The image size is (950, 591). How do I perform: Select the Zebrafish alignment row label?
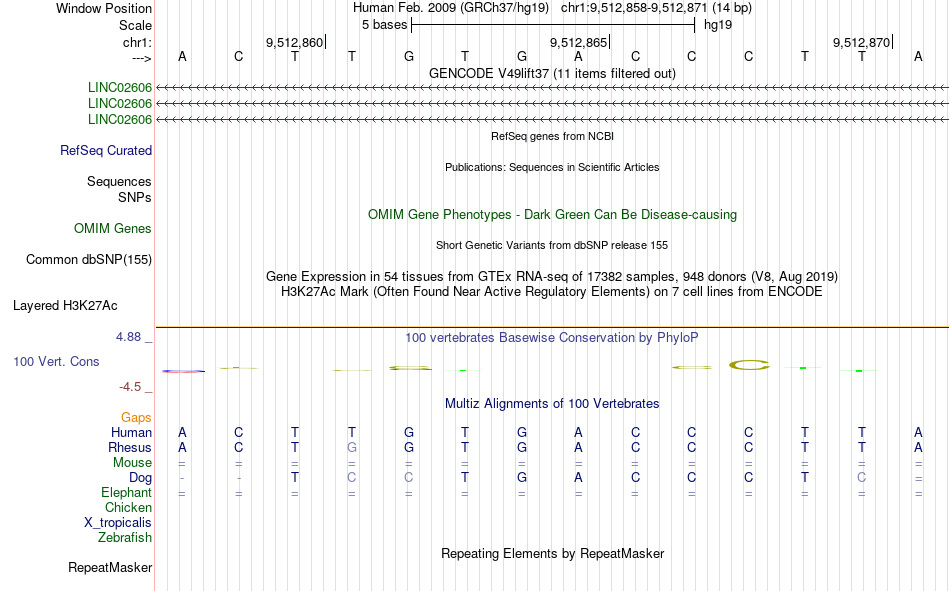coord(125,538)
